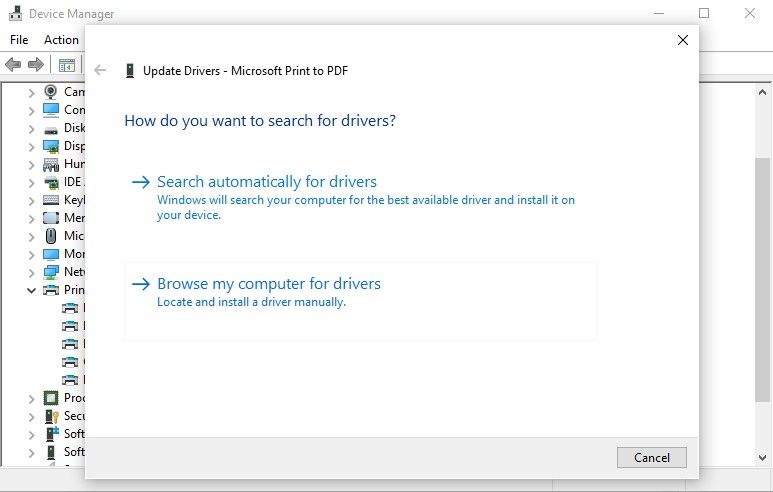Click the Device Manager title bar icon
The width and height of the screenshot is (773, 492).
(x=15, y=13)
